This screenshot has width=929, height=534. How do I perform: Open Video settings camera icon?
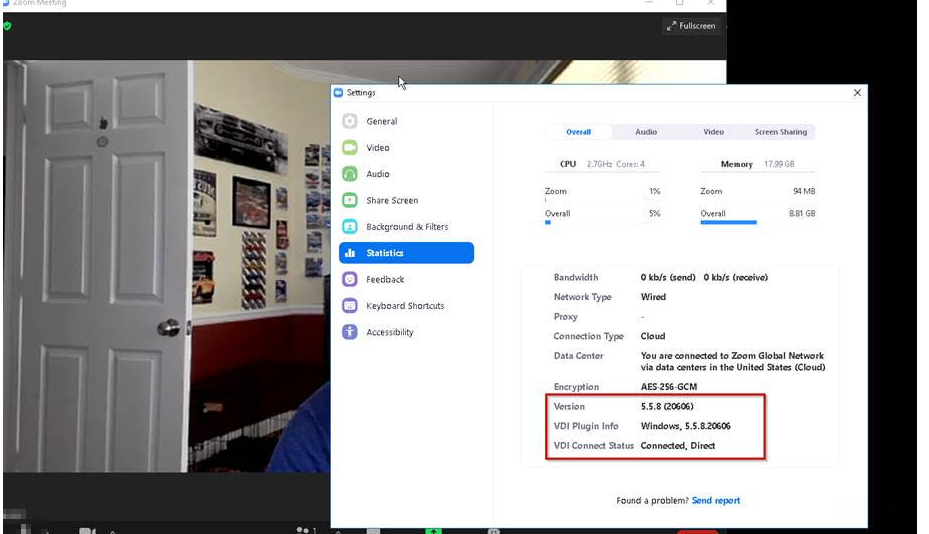click(x=350, y=147)
